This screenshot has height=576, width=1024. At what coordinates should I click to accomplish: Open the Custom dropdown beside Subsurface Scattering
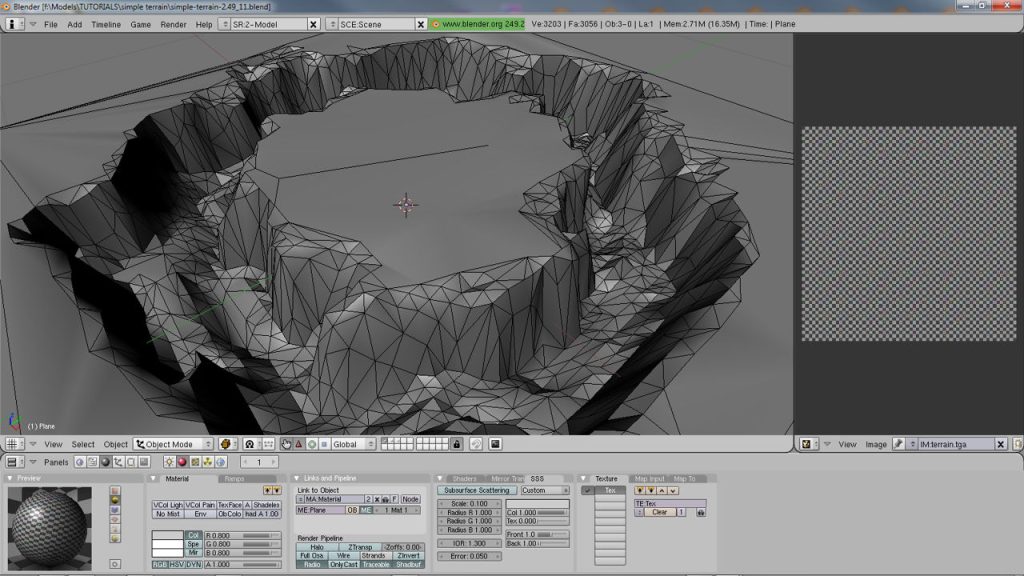[544, 490]
